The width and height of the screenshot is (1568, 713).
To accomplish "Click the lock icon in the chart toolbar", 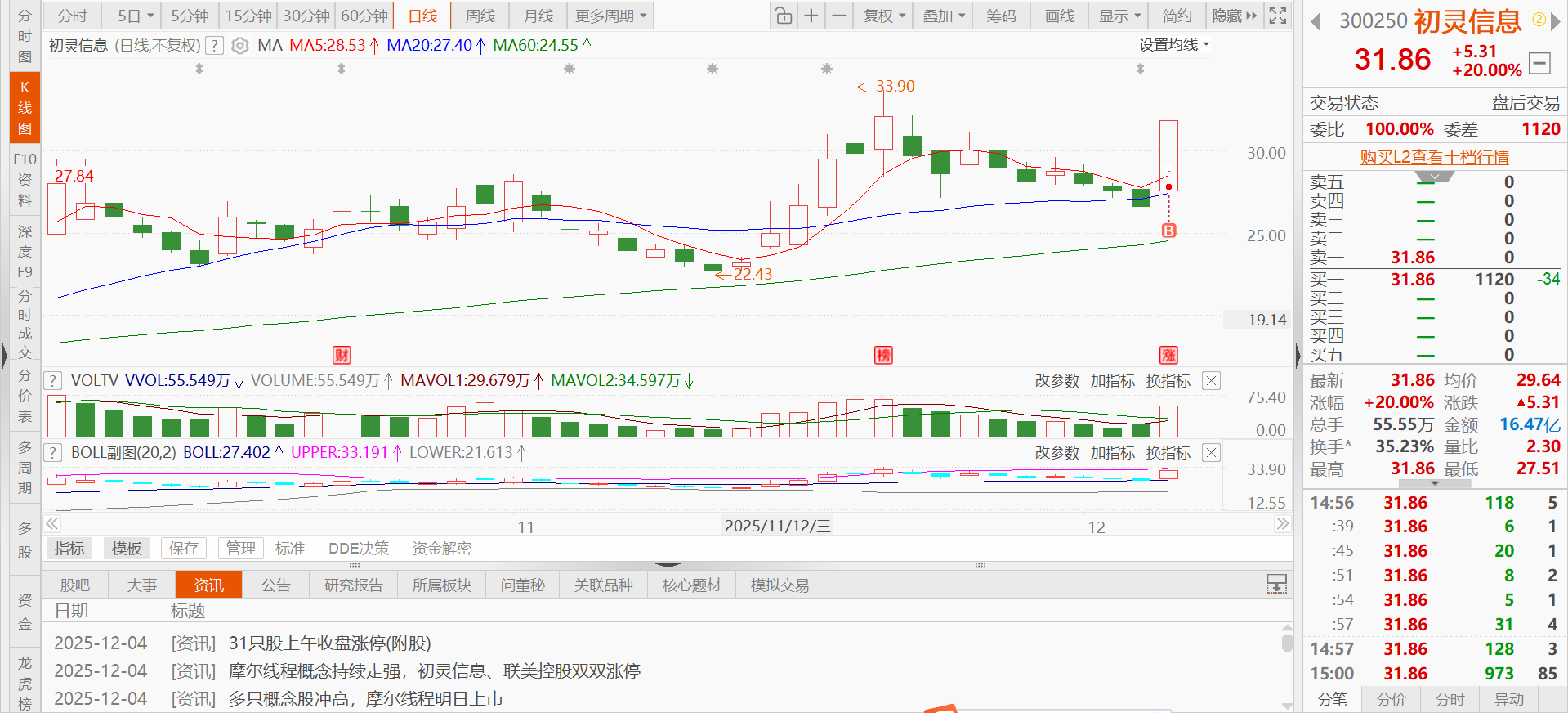I will [x=784, y=16].
